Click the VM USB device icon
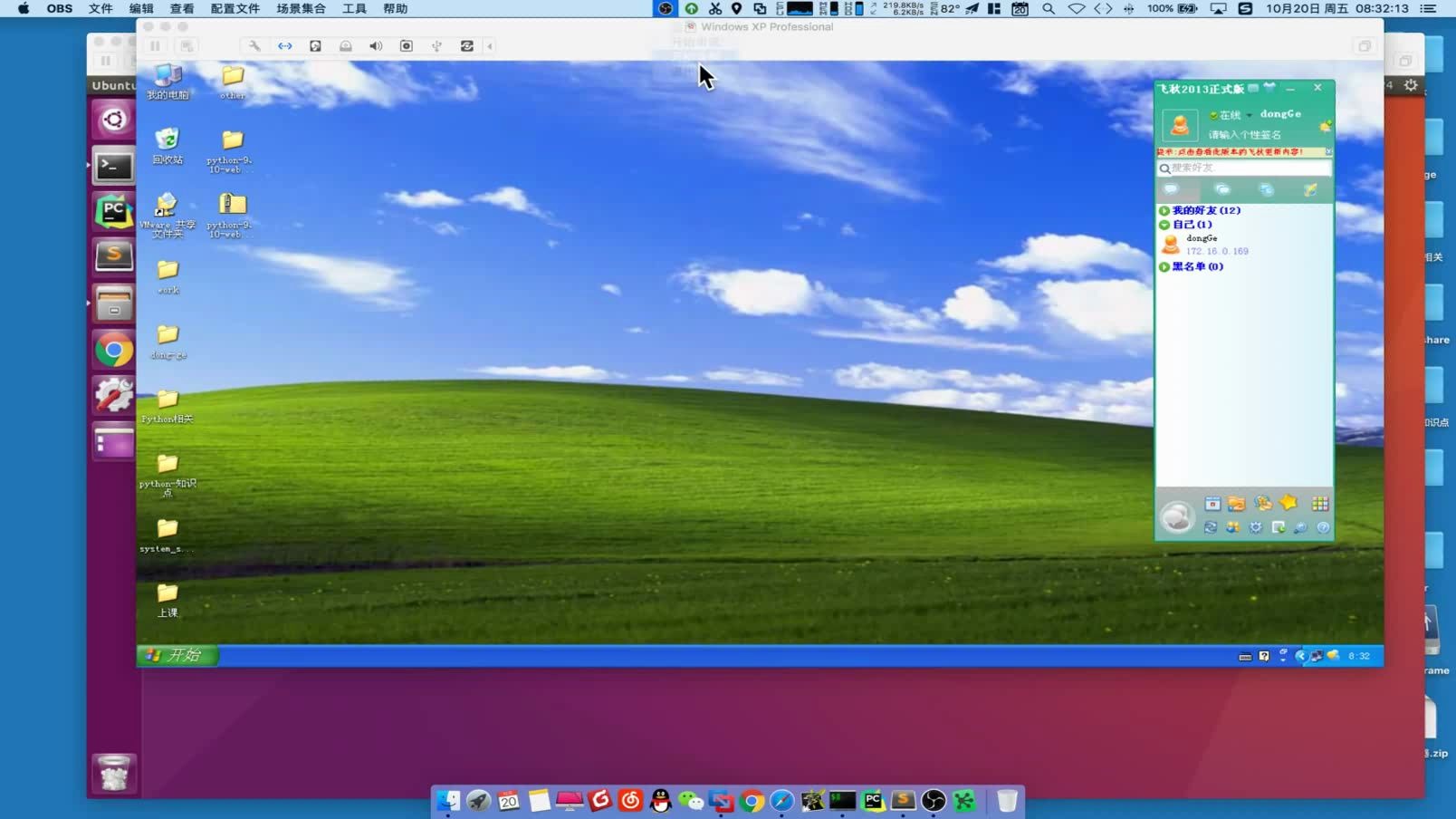Screen dimensions: 1456x819 coord(436,46)
